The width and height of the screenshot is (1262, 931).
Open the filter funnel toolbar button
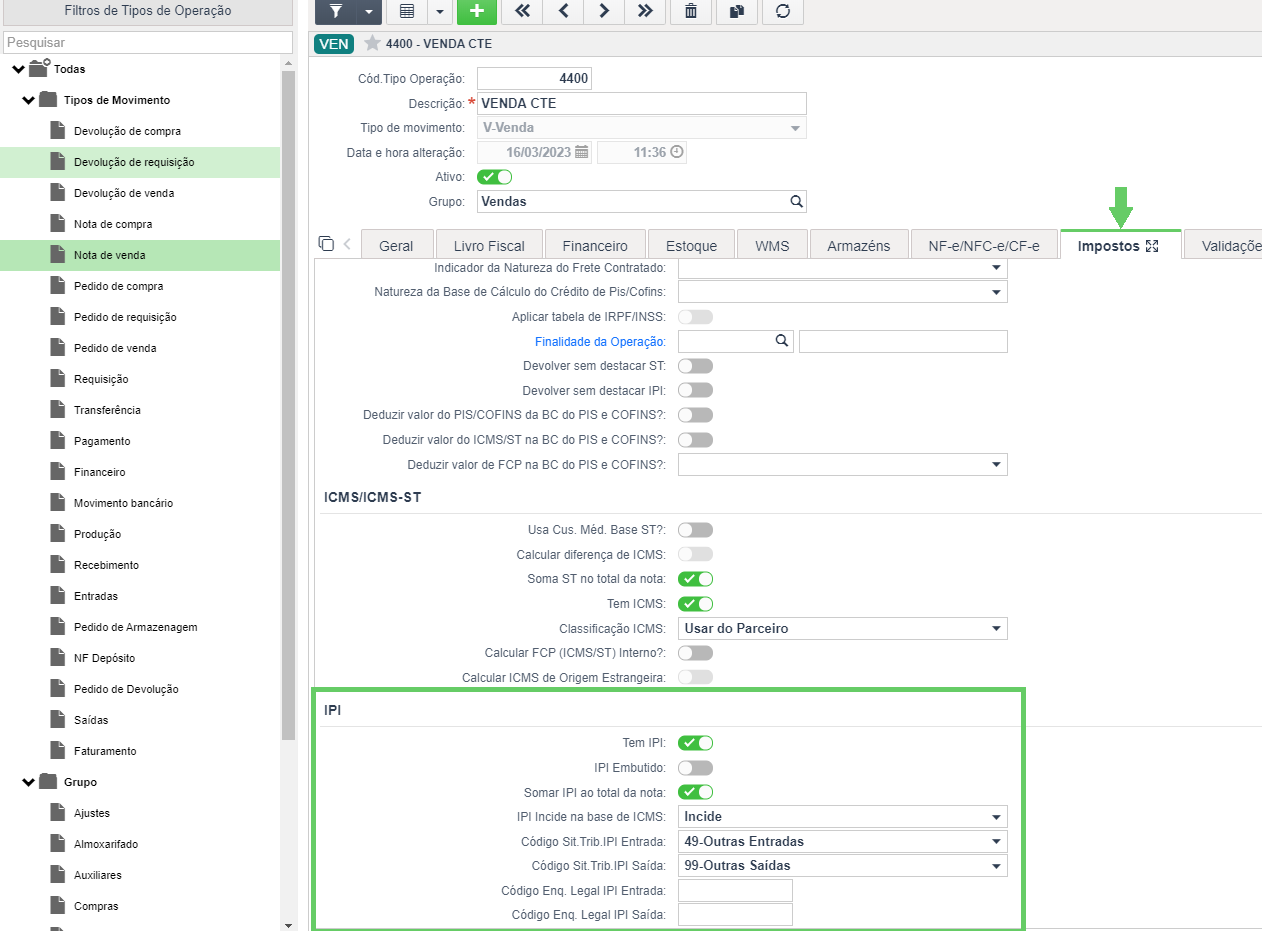(x=336, y=11)
